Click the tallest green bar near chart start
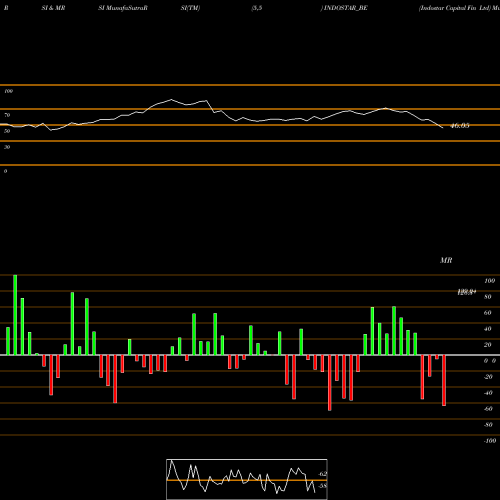This screenshot has height=500, width=500. pyautogui.click(x=15, y=315)
